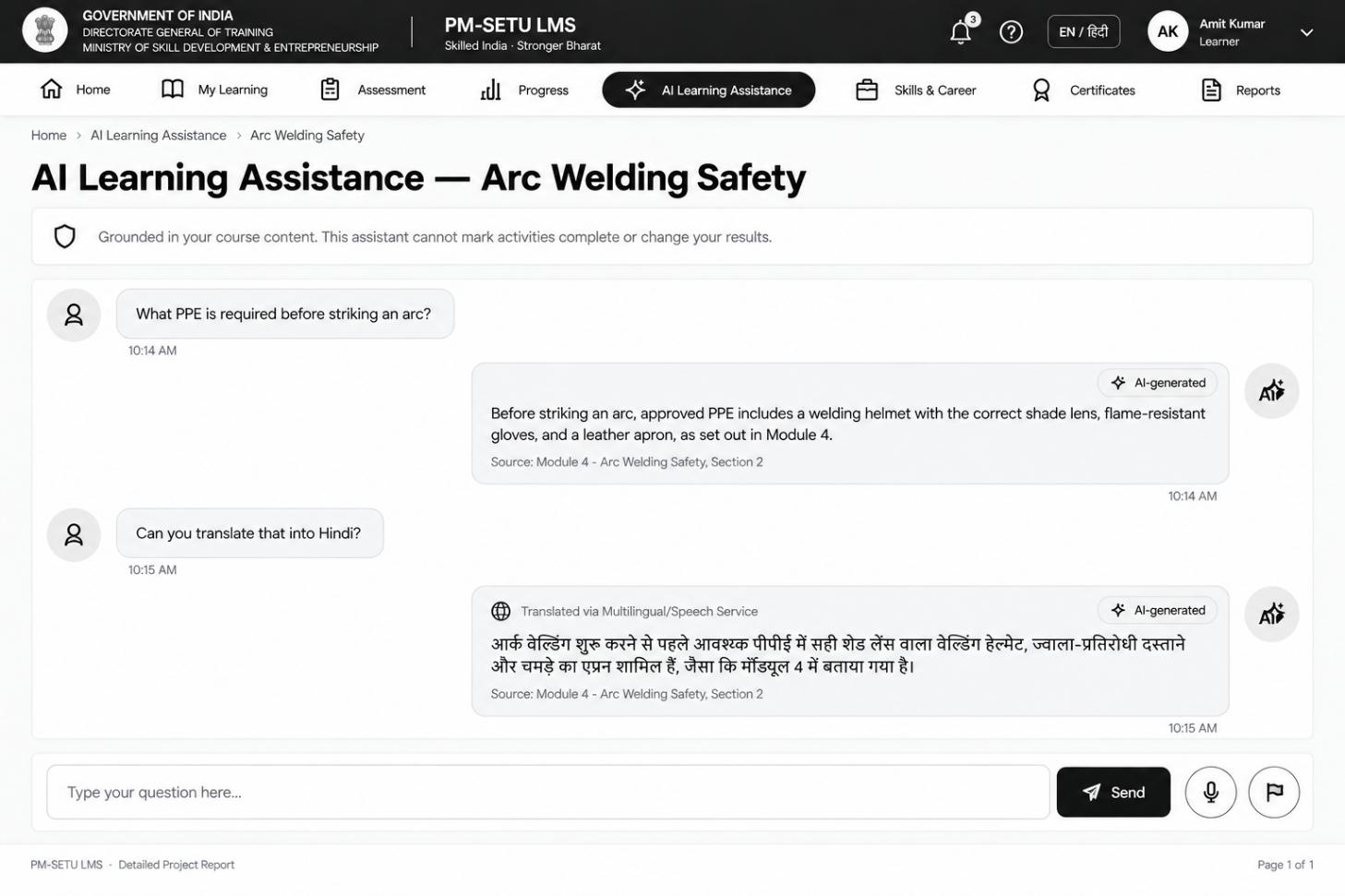1345x896 pixels.
Task: Click the shield icon in the notice banner
Action: [x=65, y=236]
